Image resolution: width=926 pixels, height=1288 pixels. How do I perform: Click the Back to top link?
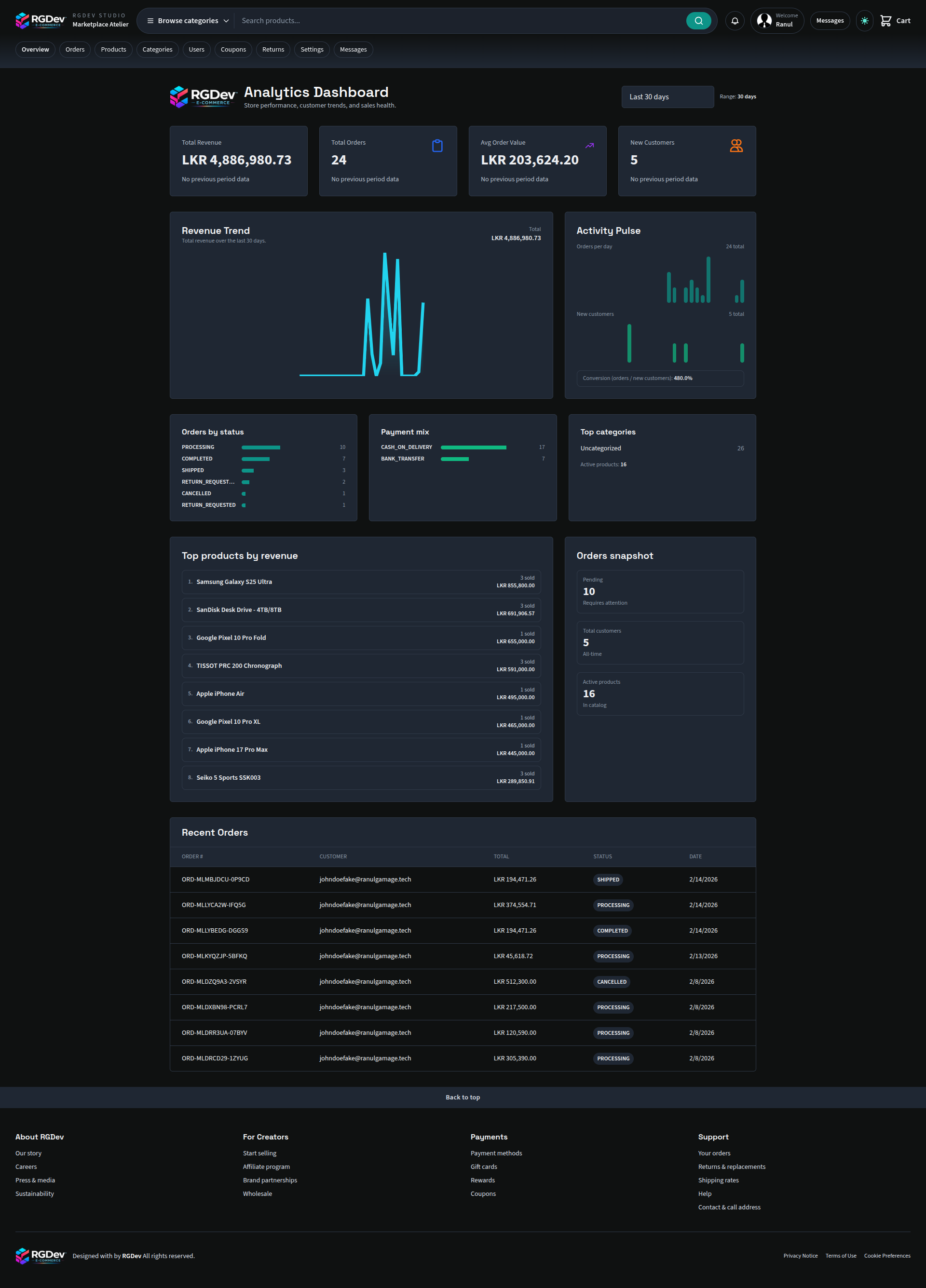pyautogui.click(x=463, y=1097)
